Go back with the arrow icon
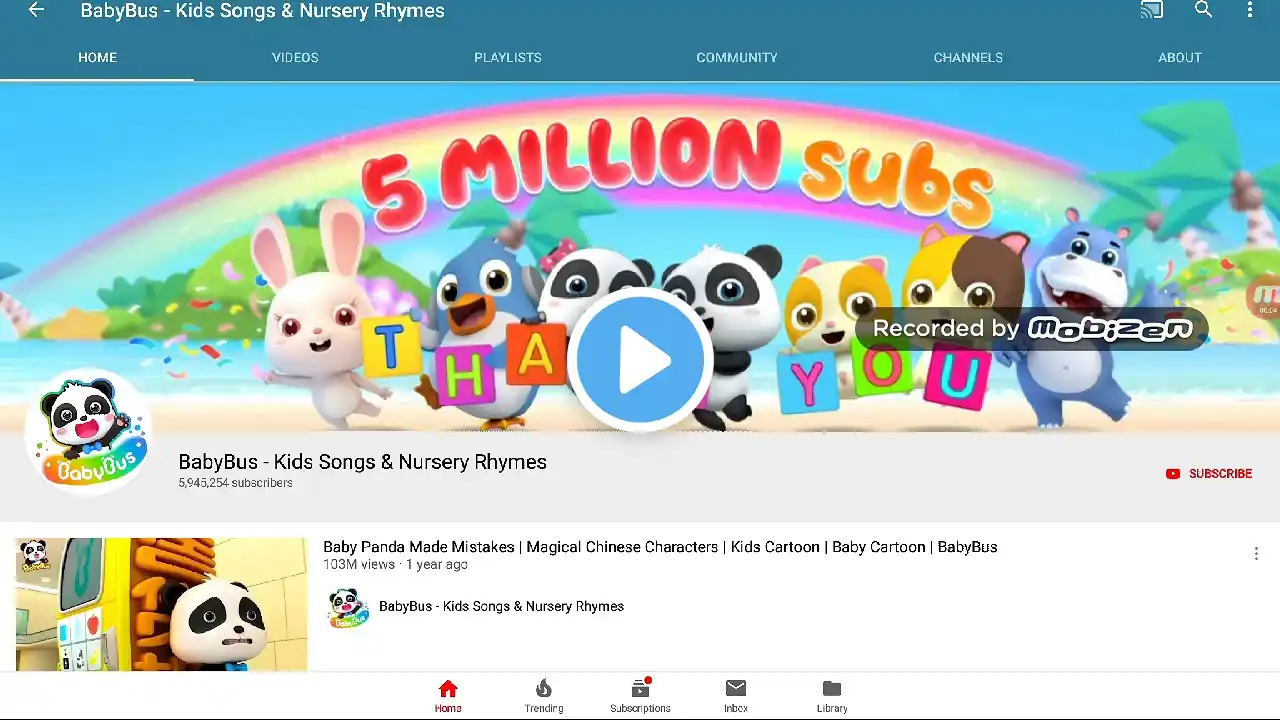 point(36,10)
